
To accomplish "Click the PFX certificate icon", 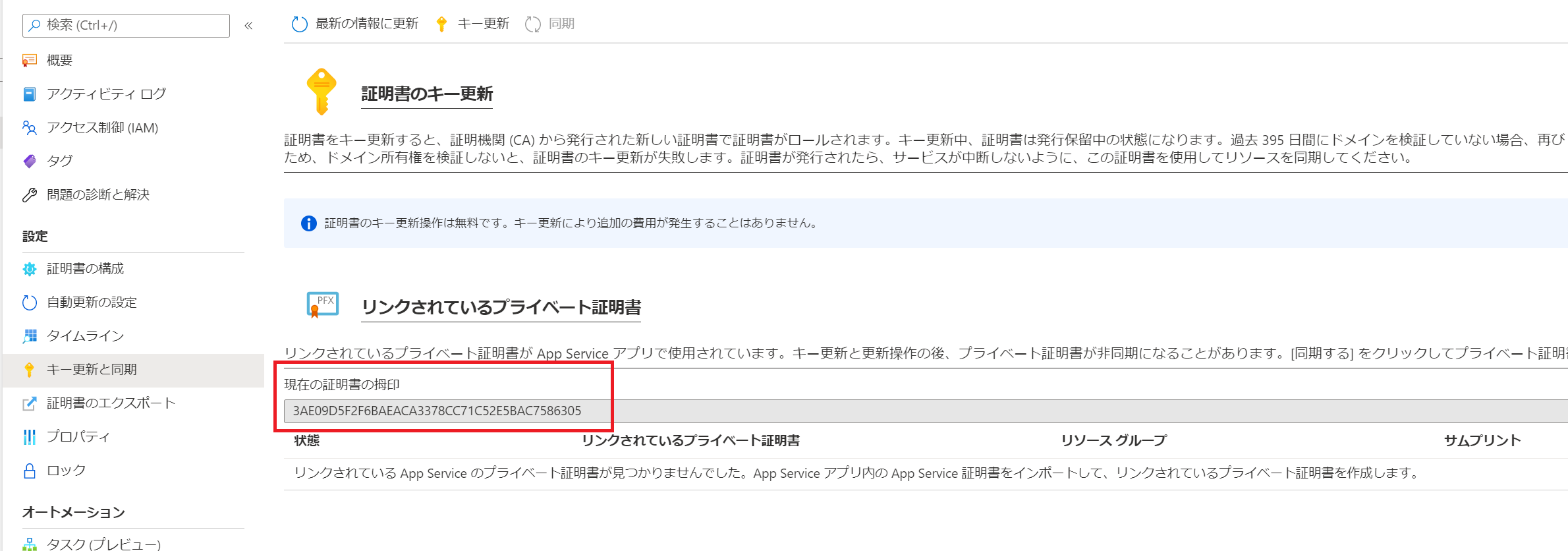I will 323,305.
